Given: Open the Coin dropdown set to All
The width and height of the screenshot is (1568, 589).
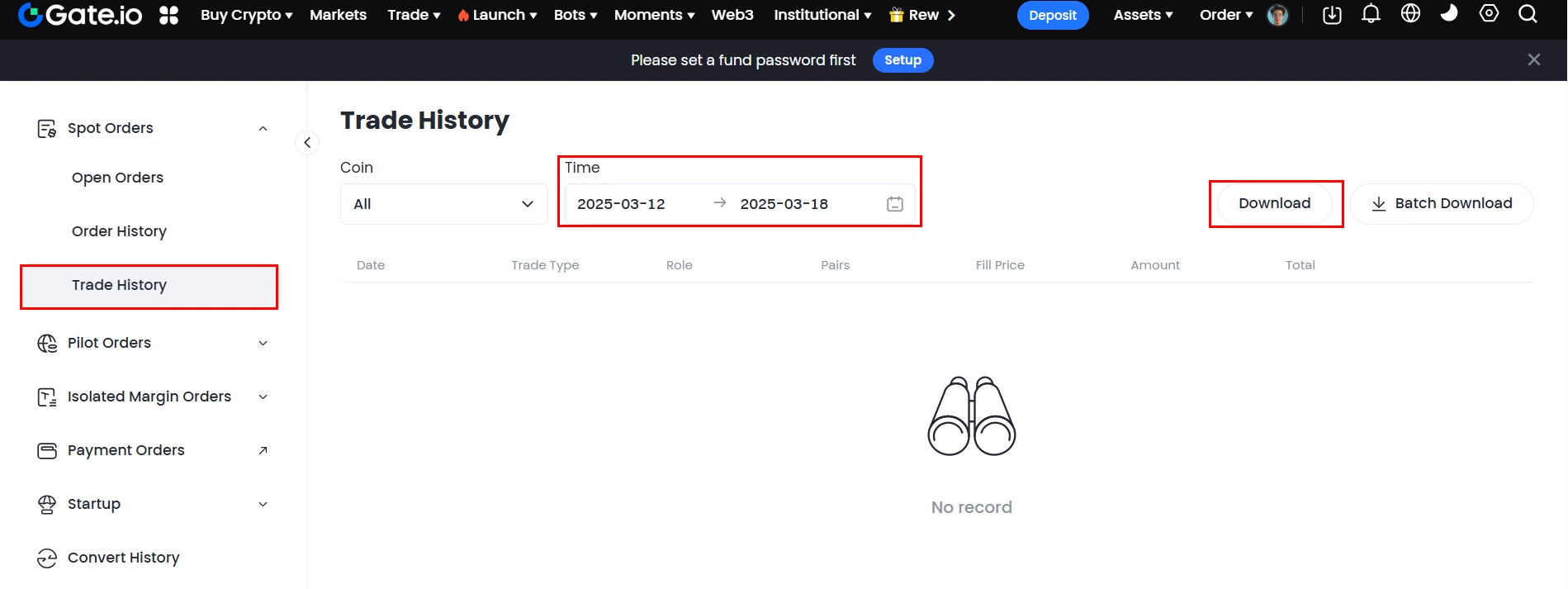Looking at the screenshot, I should coord(444,204).
